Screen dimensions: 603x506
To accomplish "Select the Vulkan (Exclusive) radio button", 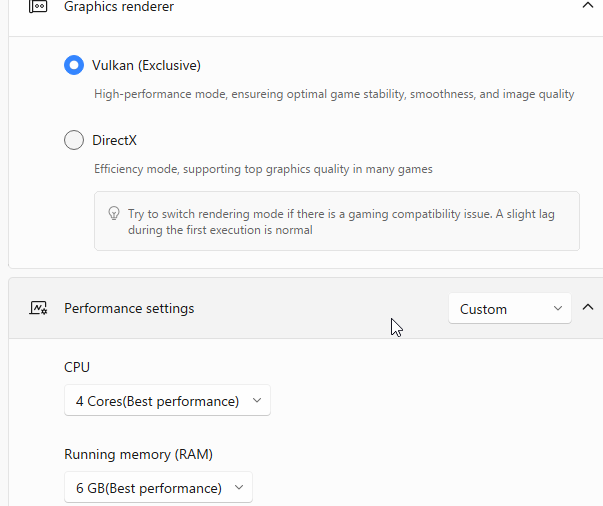I will tap(74, 65).
